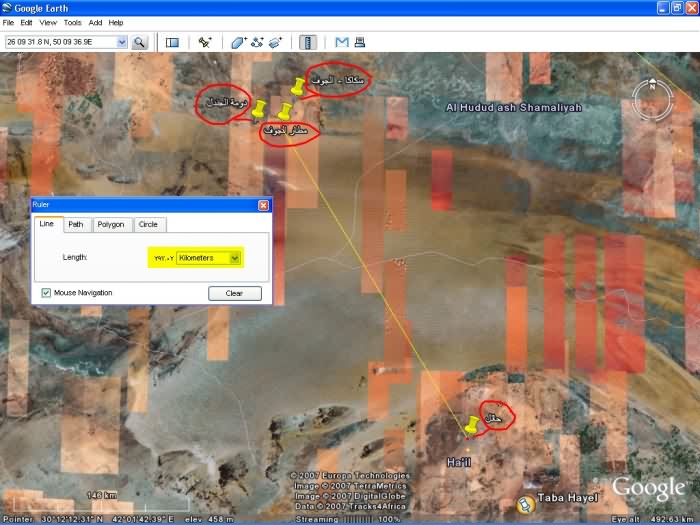
Task: Click the Streaming 100% progress indicator
Action: click(348, 519)
